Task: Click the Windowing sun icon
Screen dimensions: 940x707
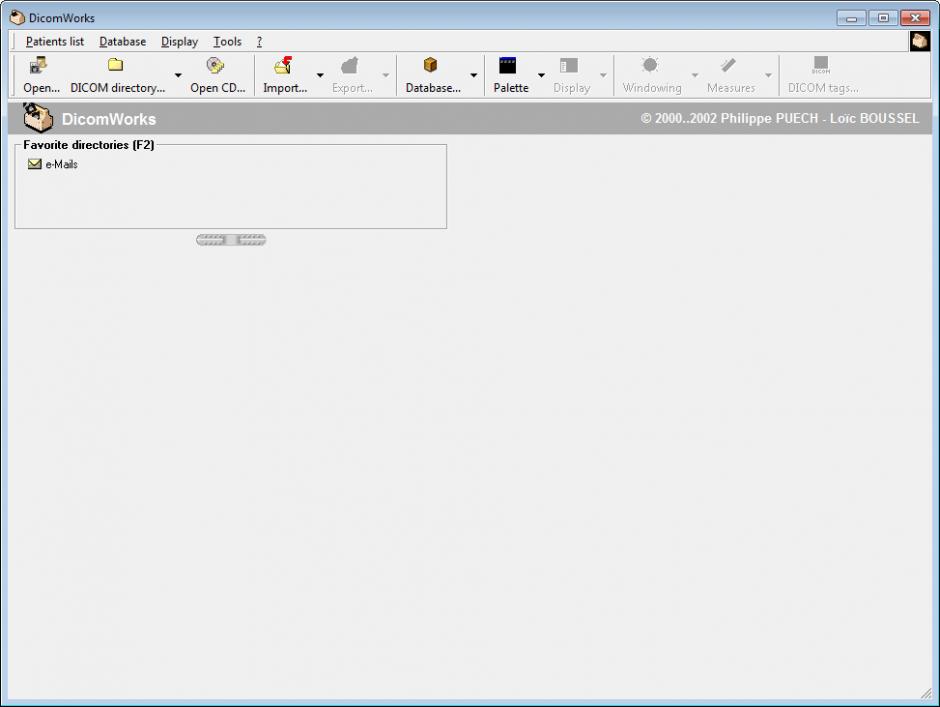Action: pos(650,65)
